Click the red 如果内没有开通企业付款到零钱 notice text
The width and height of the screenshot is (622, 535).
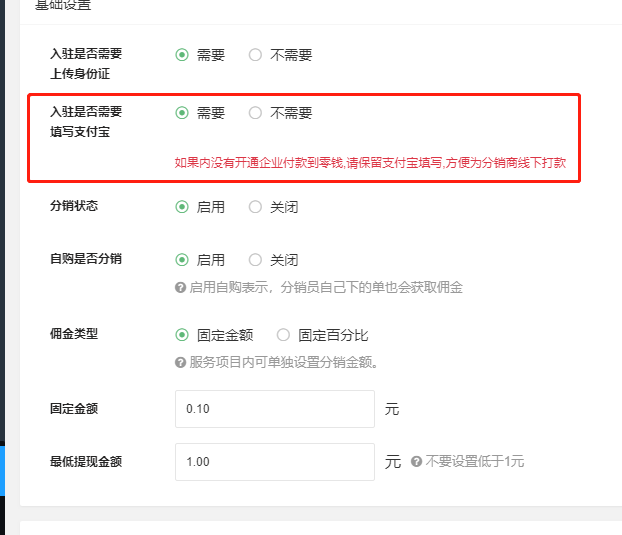pyautogui.click(x=370, y=163)
